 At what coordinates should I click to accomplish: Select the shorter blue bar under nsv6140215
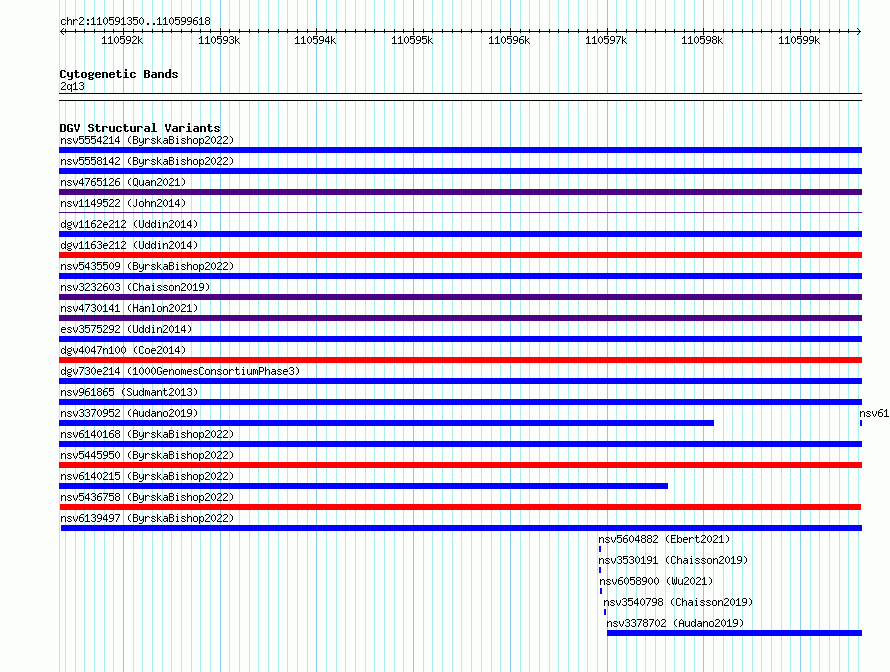click(x=363, y=486)
